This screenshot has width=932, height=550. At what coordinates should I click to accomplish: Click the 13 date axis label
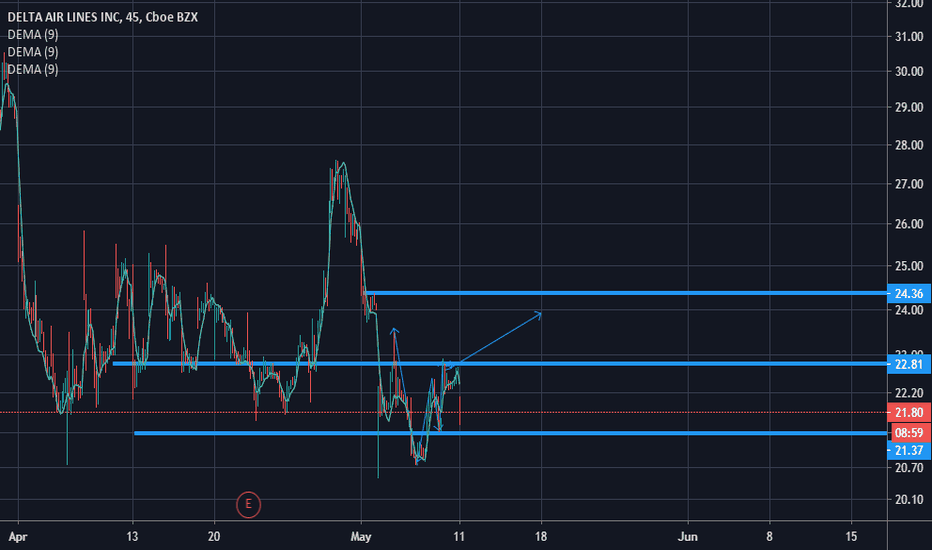(132, 537)
